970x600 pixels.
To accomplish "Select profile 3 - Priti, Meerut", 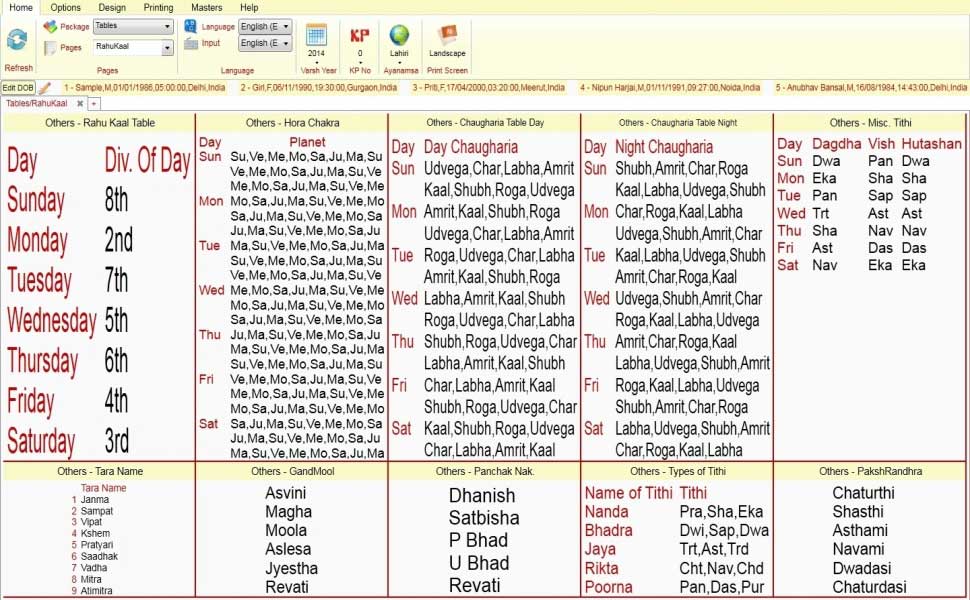I will click(489, 88).
